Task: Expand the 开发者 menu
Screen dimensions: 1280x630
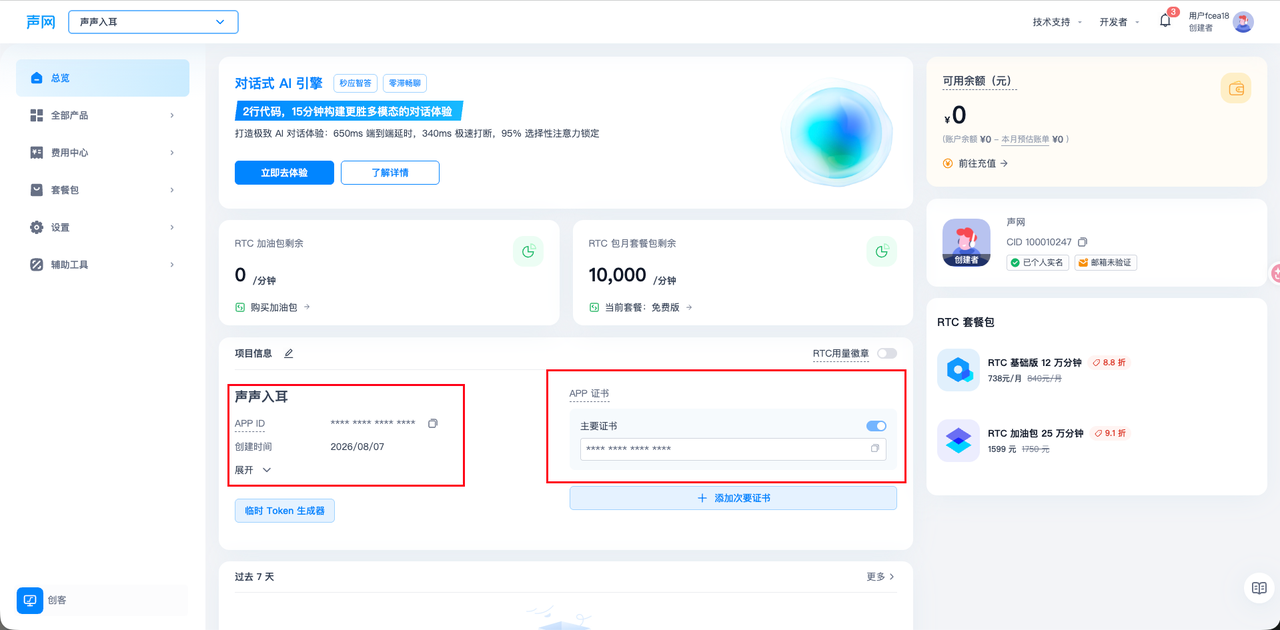Action: click(x=1119, y=22)
